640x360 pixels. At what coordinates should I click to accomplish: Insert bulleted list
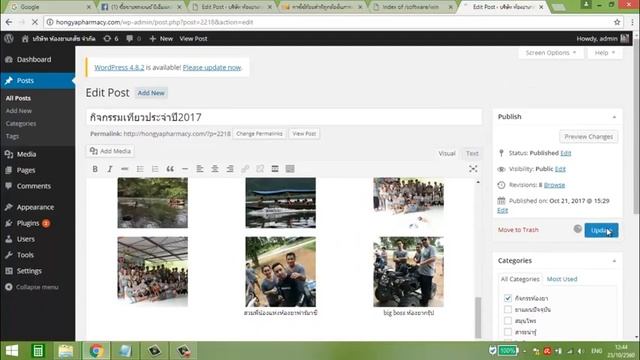coord(140,169)
